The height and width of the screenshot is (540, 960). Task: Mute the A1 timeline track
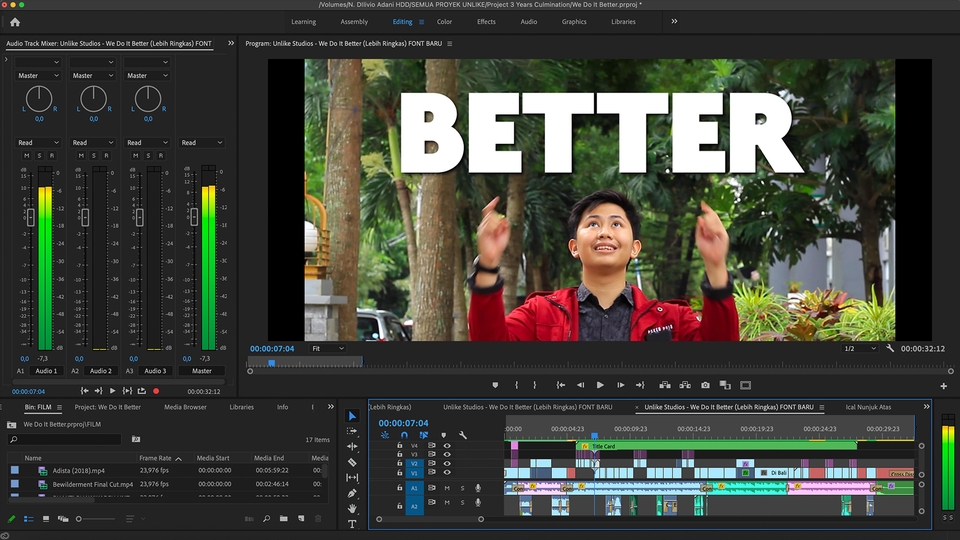coord(447,488)
